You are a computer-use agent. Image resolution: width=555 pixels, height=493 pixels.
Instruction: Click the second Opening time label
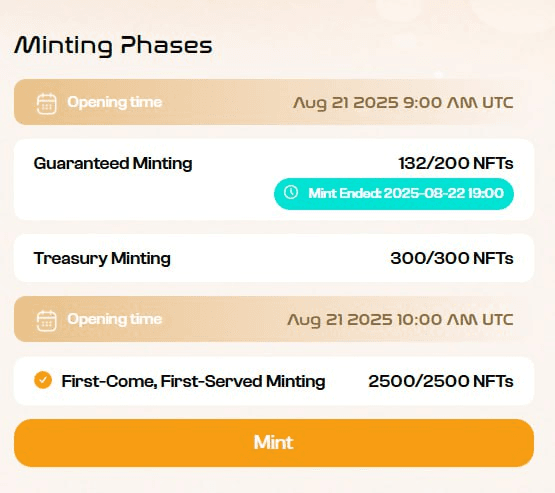pos(115,319)
